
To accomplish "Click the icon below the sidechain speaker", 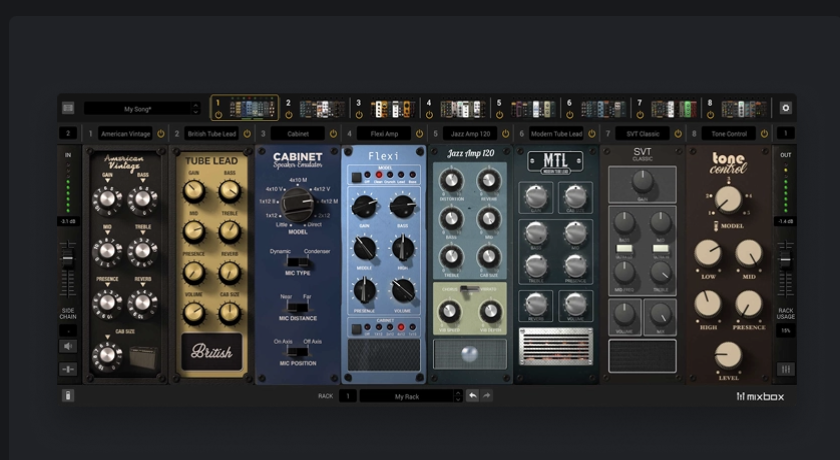I will click(68, 369).
